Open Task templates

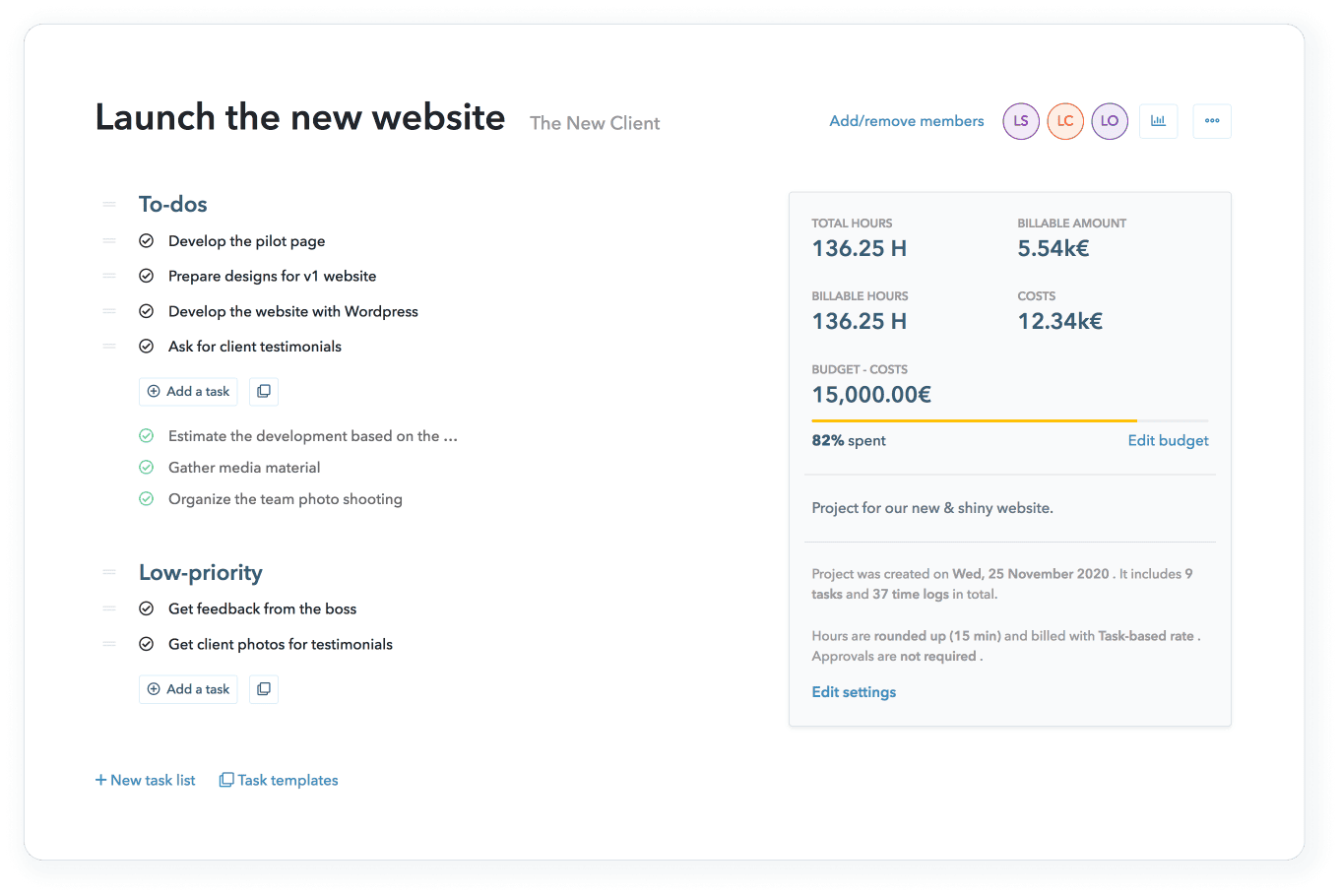tap(279, 781)
